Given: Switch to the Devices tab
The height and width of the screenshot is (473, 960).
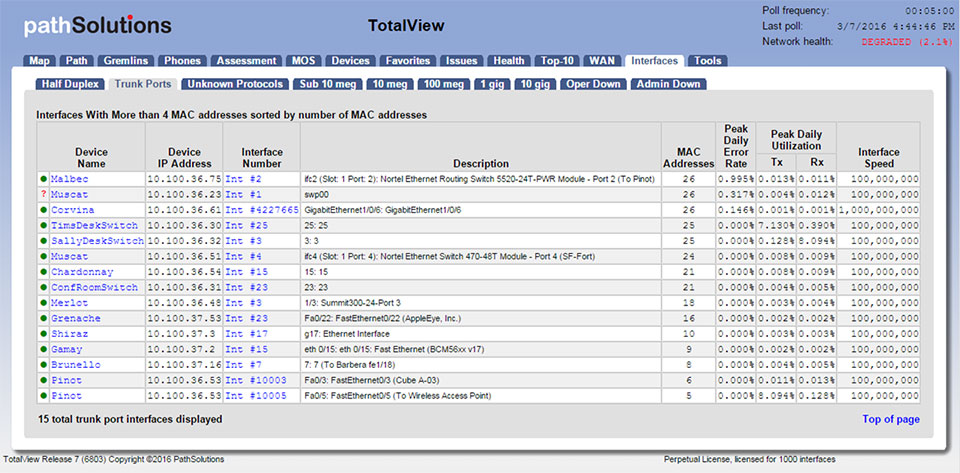Looking at the screenshot, I should tap(351, 61).
